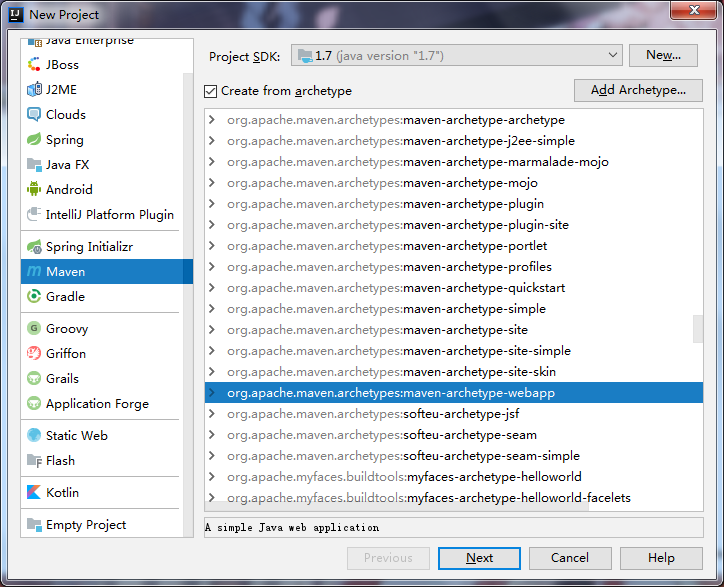Uncheck Create from archetype checkbox
The image size is (724, 587).
pyautogui.click(x=211, y=91)
